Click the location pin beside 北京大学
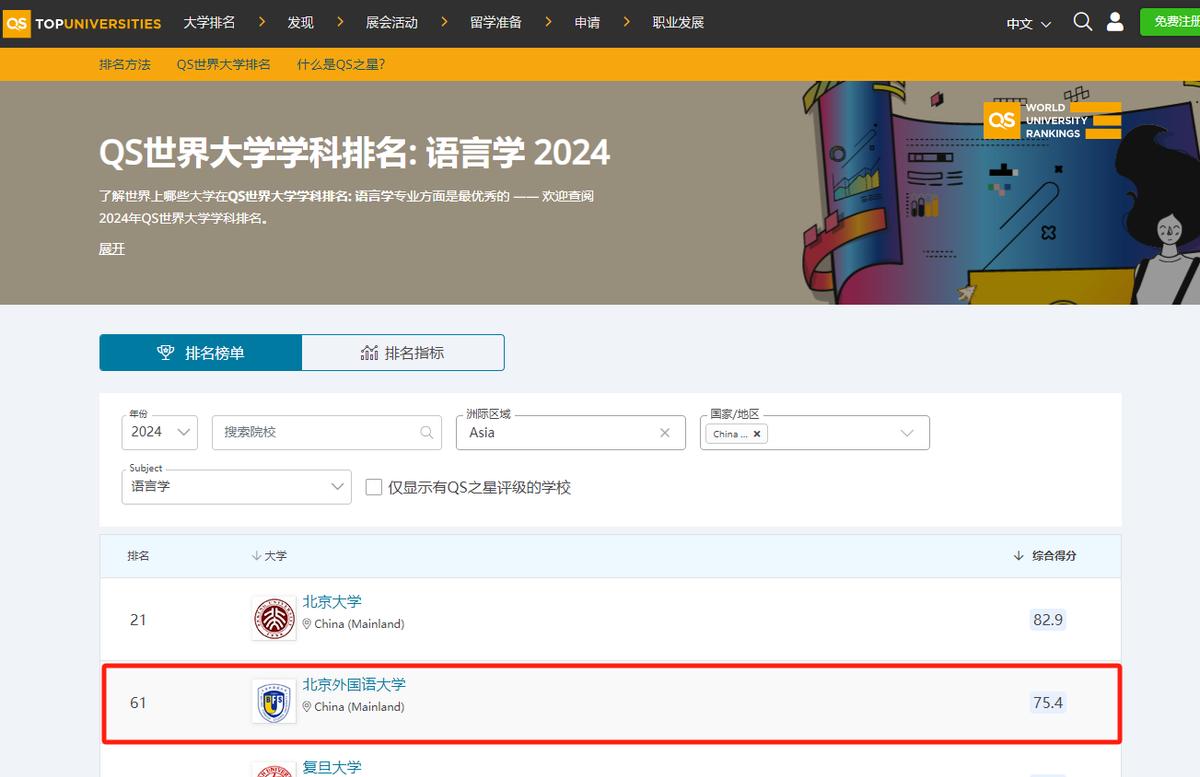 click(308, 623)
